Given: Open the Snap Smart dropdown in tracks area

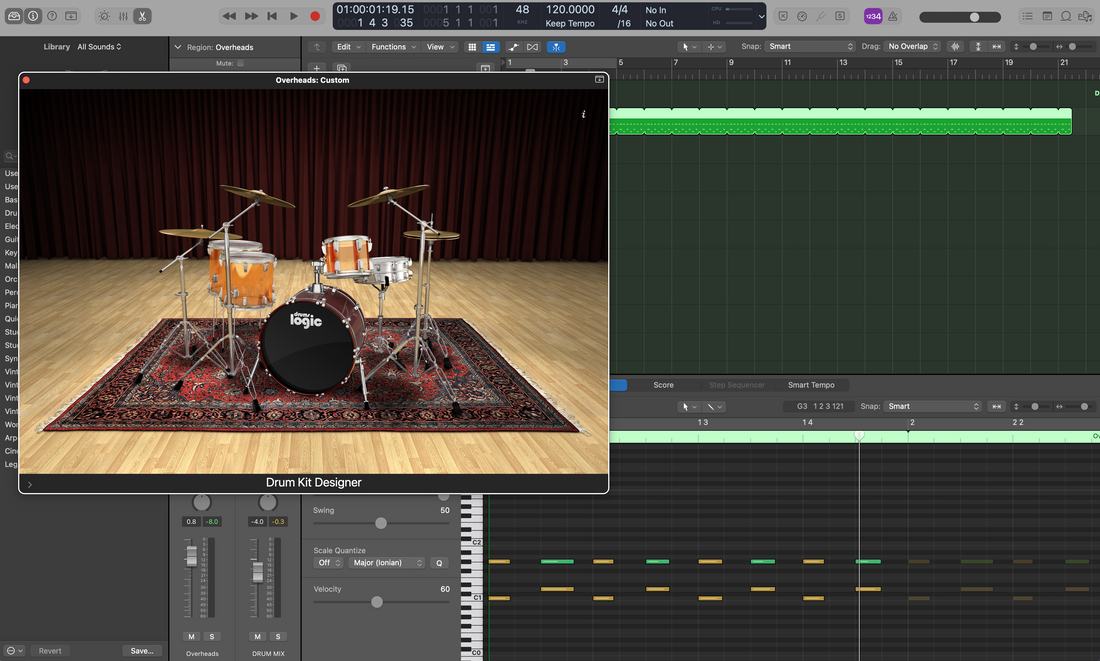Looking at the screenshot, I should 810,47.
